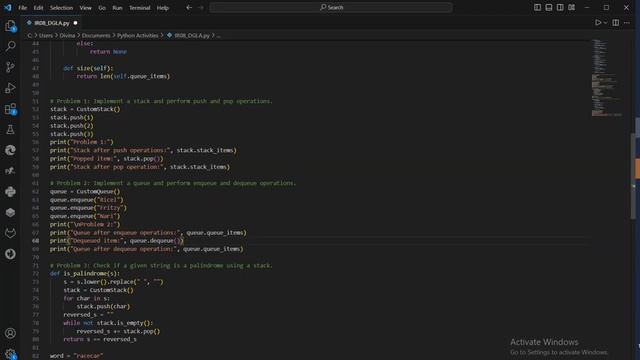Click the "return s == reversed_s" line
This screenshot has width=640, height=360.
(x=100, y=339)
